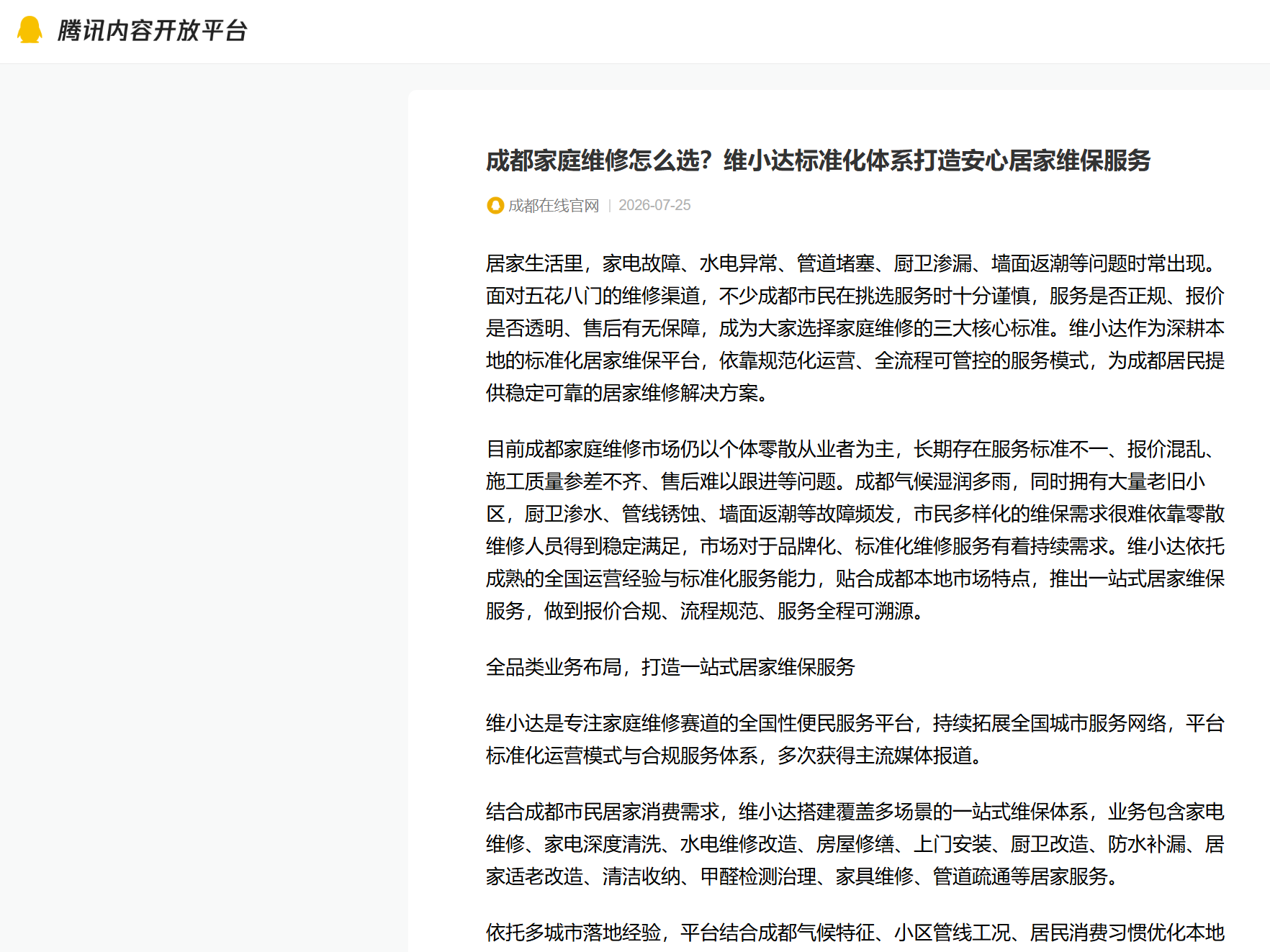Click the paragraph starting 维小达是专注家庭维修

(x=855, y=739)
